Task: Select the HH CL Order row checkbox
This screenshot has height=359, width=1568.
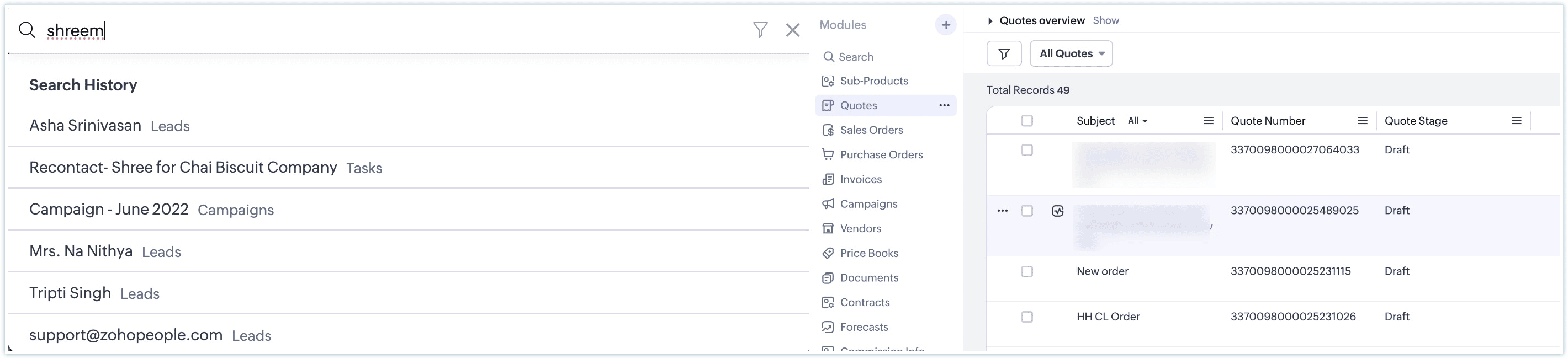Action: click(x=1027, y=317)
